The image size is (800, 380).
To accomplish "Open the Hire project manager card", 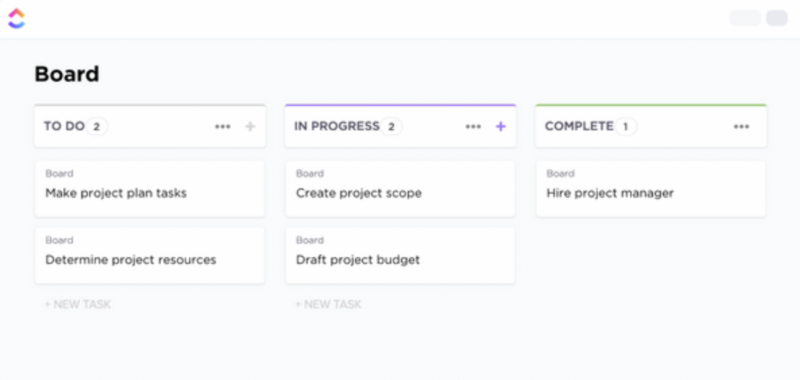I will tap(651, 189).
